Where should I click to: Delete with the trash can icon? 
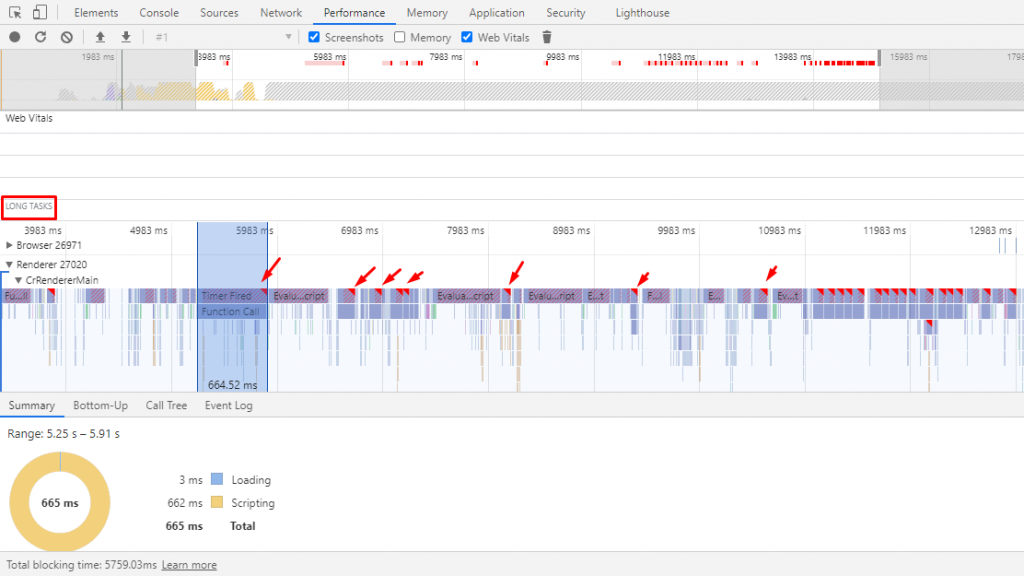(x=547, y=37)
